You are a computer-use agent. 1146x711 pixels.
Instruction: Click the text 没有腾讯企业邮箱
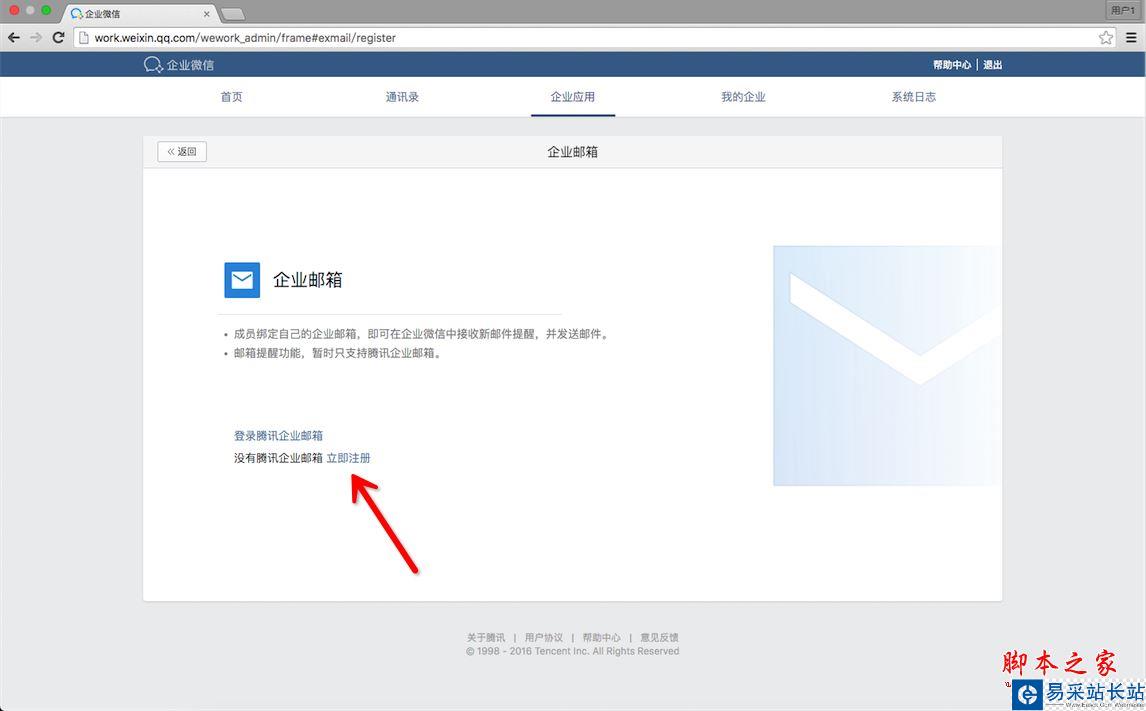[x=278, y=457]
